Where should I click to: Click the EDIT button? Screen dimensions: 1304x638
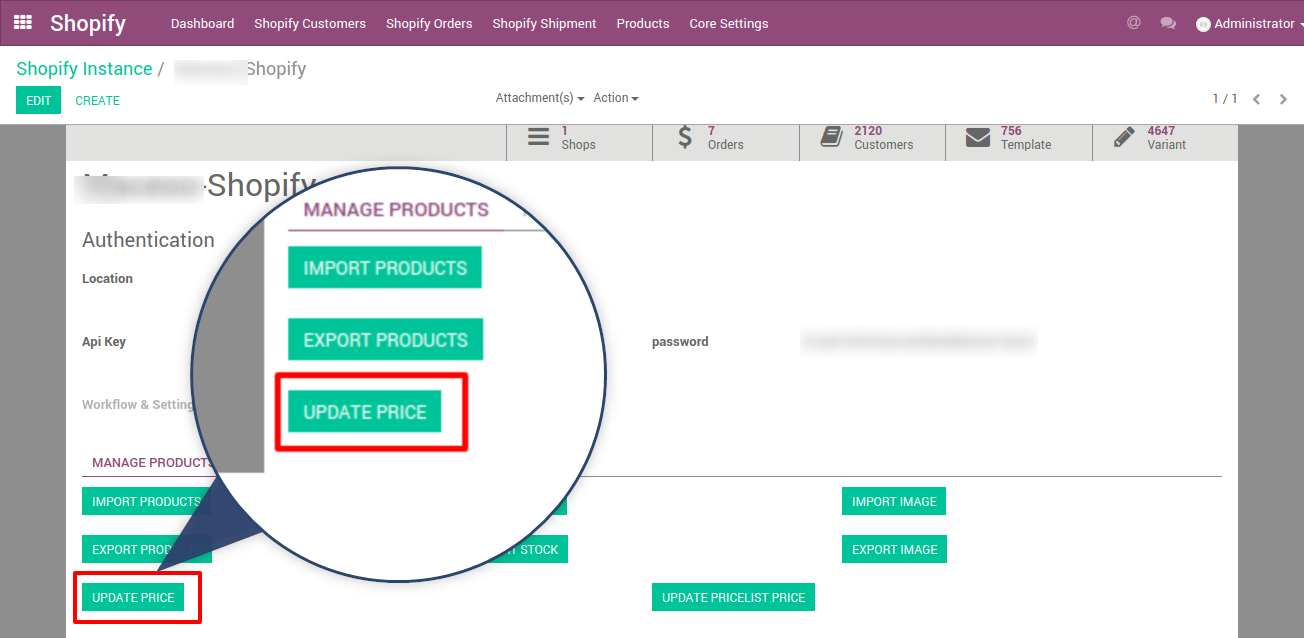(38, 100)
